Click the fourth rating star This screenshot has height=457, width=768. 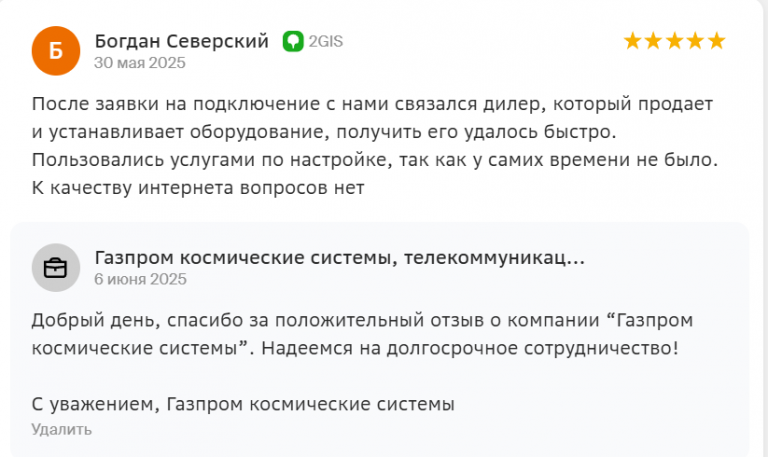pos(696,41)
